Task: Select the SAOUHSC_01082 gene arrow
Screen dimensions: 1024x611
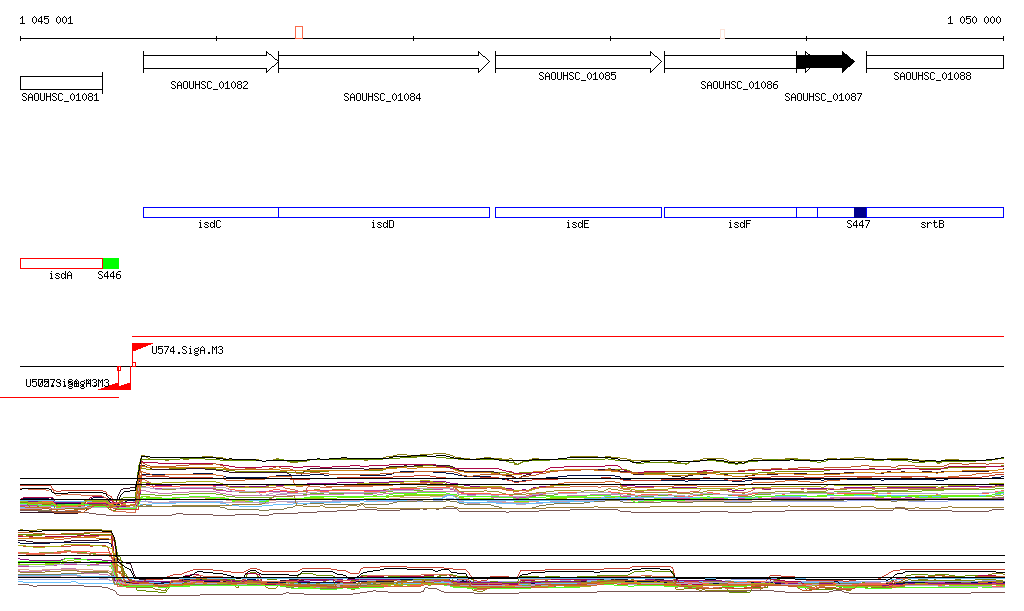Action: (x=210, y=62)
